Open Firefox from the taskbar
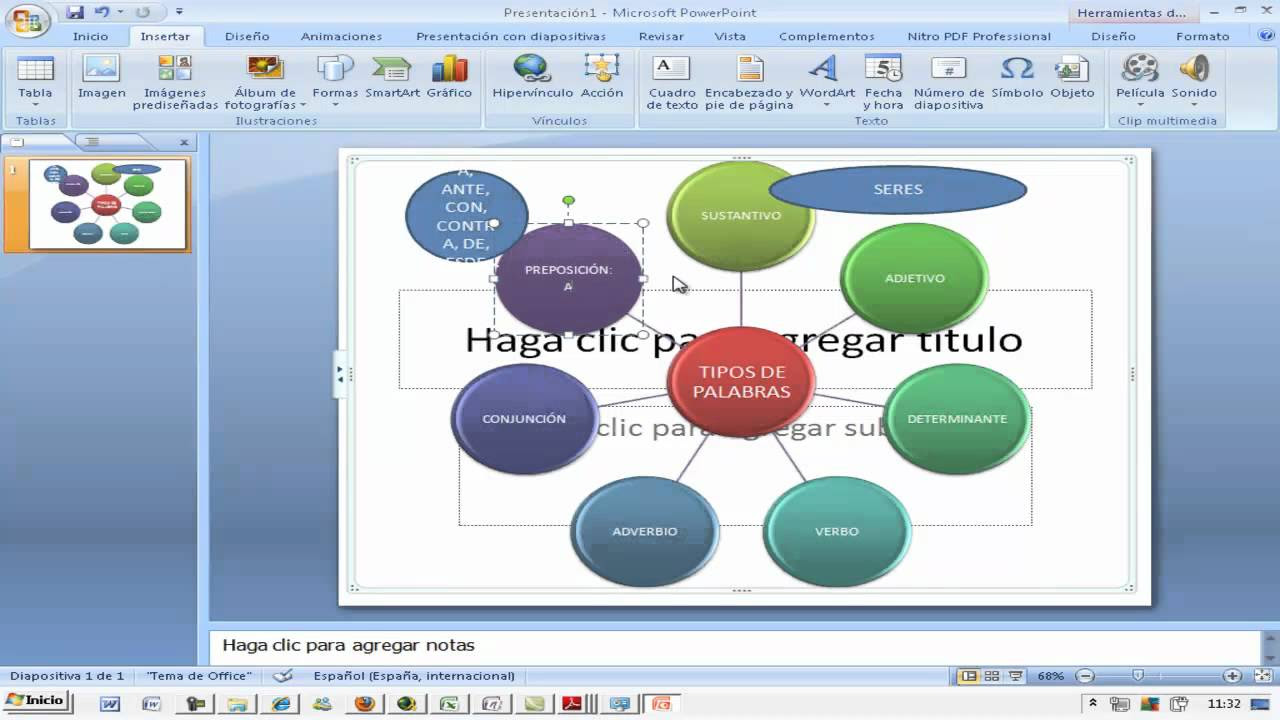This screenshot has height=720, width=1280. click(365, 704)
